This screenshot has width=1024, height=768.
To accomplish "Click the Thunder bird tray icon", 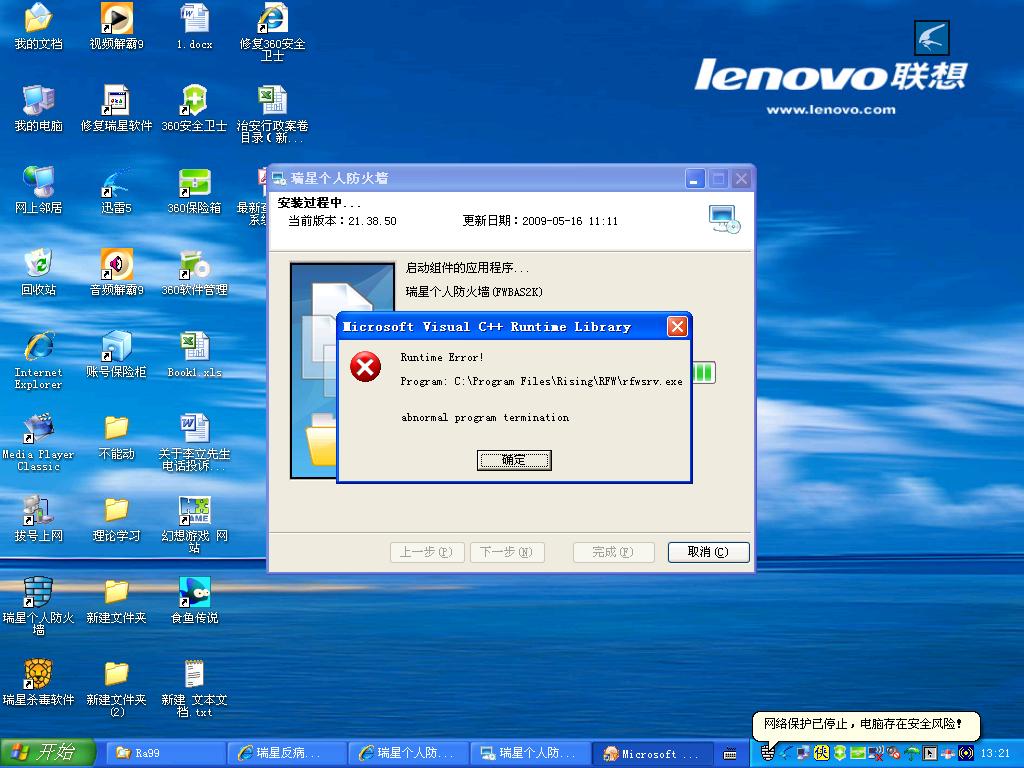I will click(x=786, y=753).
